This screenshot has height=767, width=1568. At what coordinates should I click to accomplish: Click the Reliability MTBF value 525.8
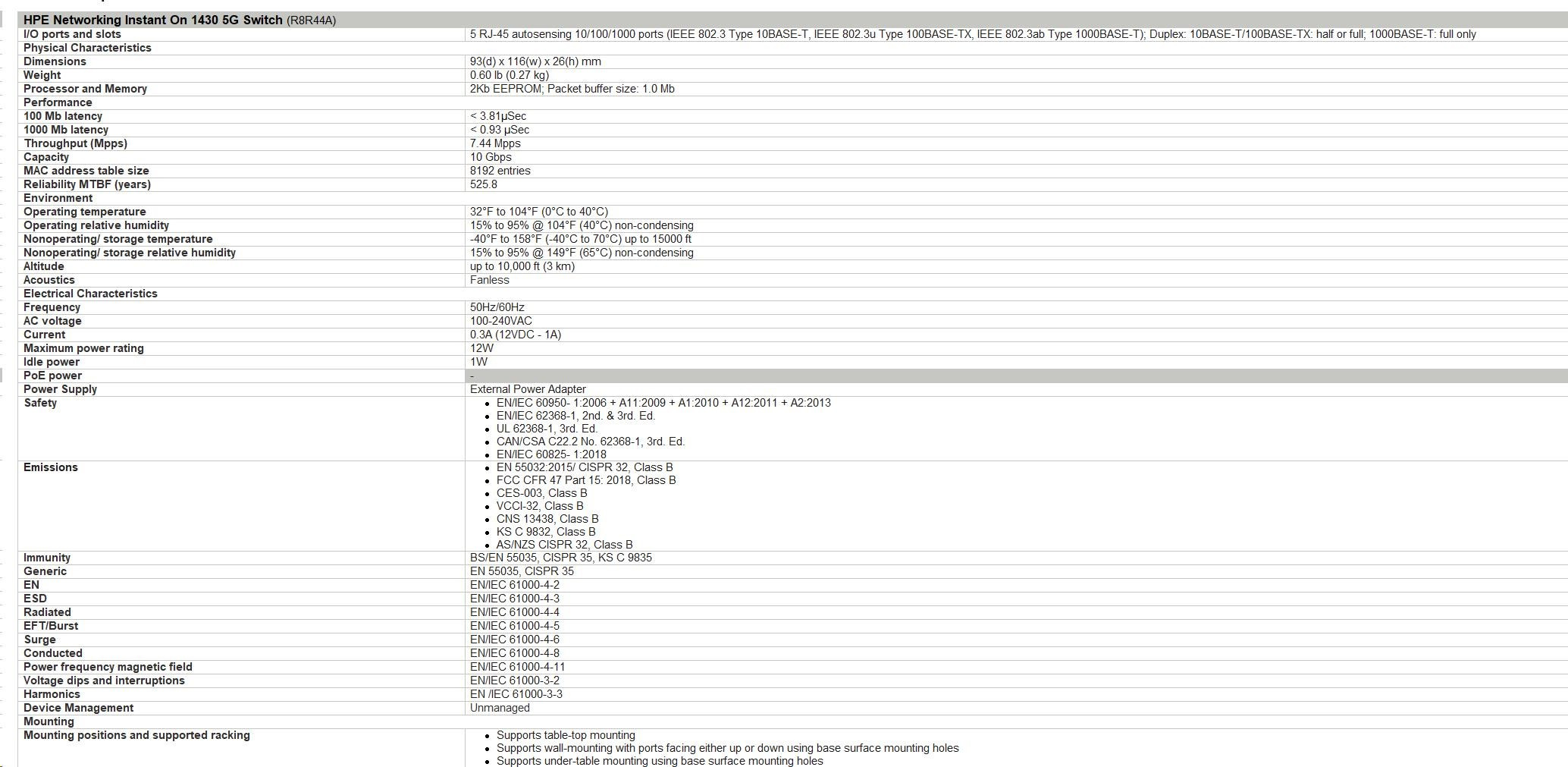pyautogui.click(x=483, y=184)
